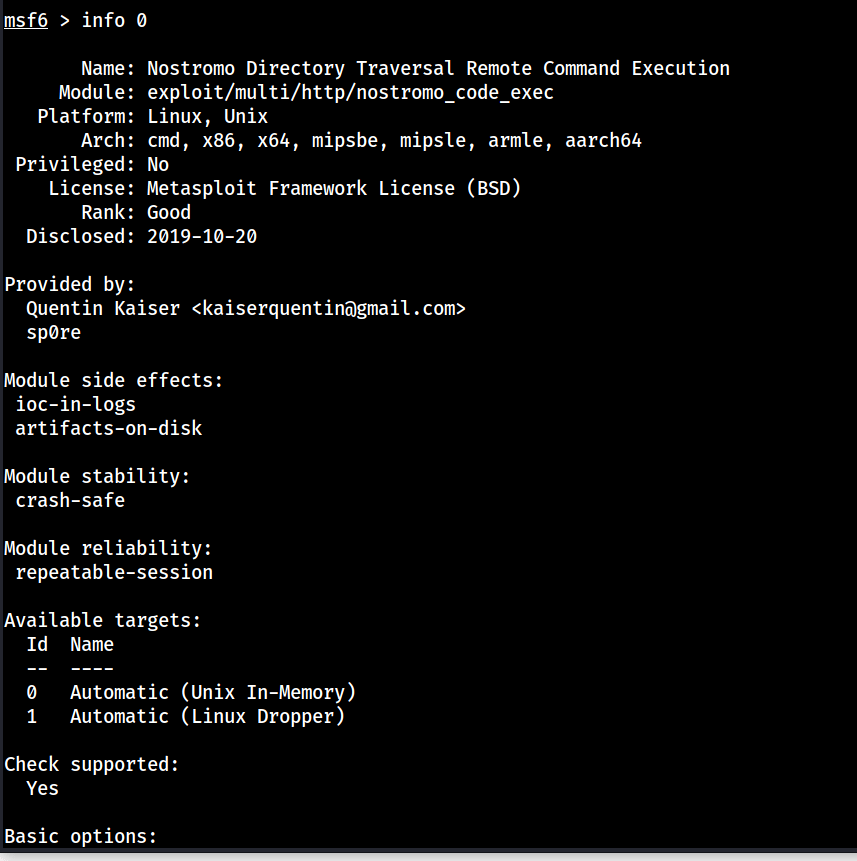
Task: Click the 'Yes' under Check supported
Action: pos(43,789)
